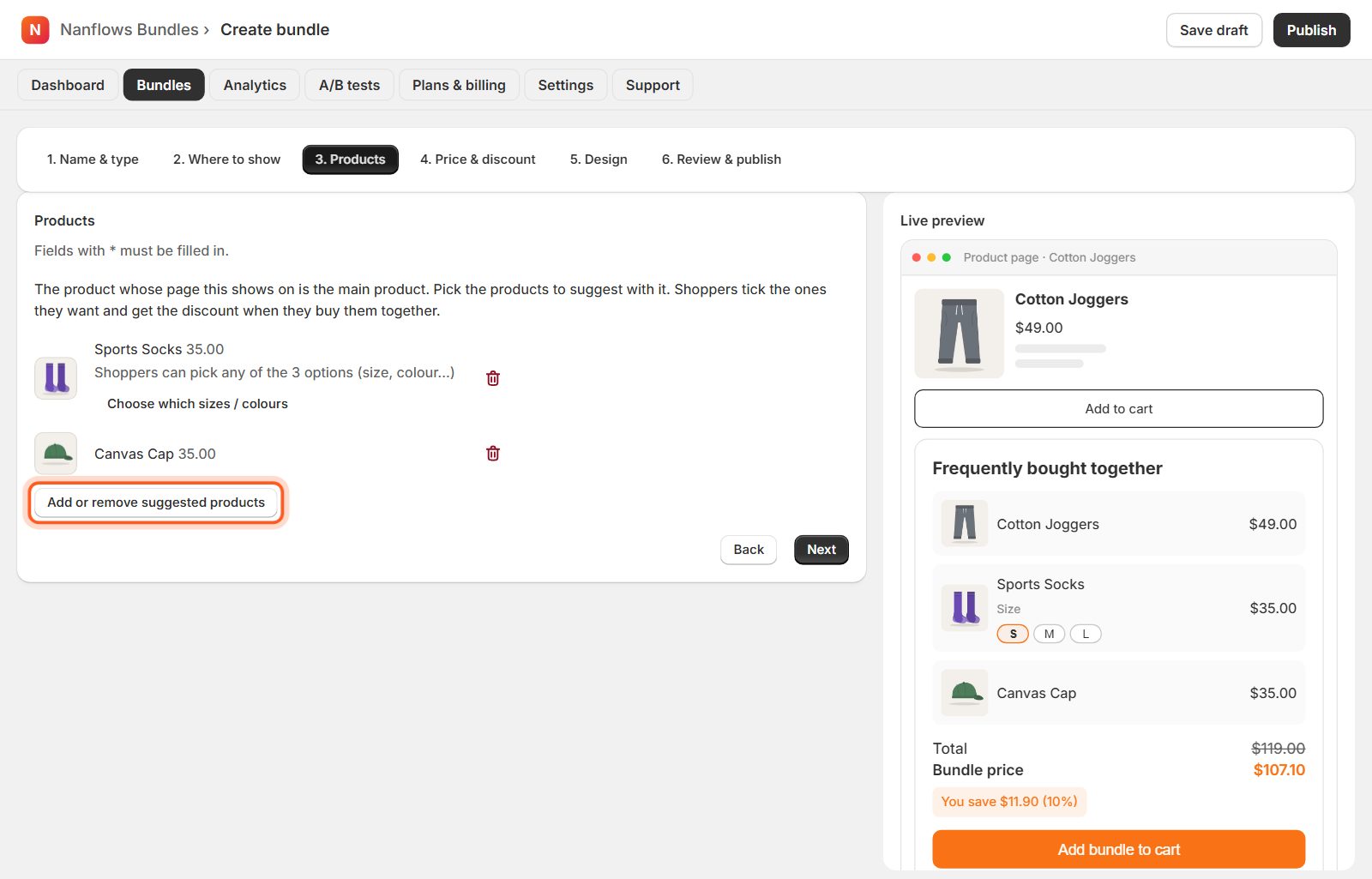Publish the bundle
The image size is (1372, 879).
(x=1311, y=30)
